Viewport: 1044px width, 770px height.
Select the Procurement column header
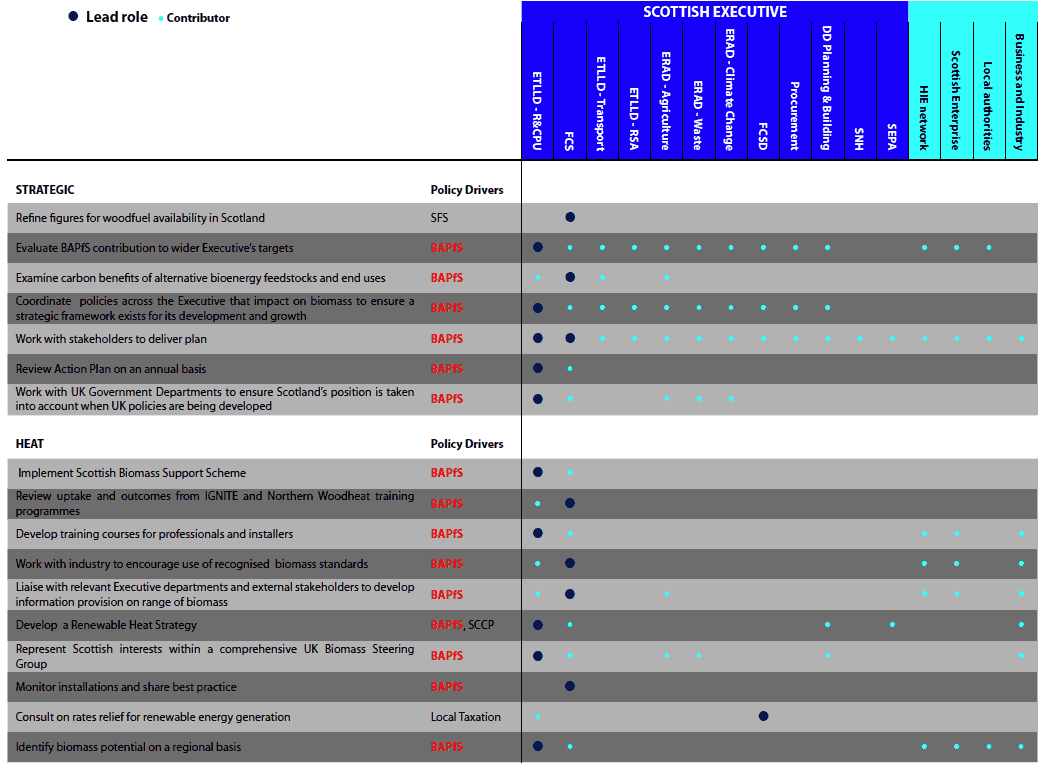(x=795, y=116)
